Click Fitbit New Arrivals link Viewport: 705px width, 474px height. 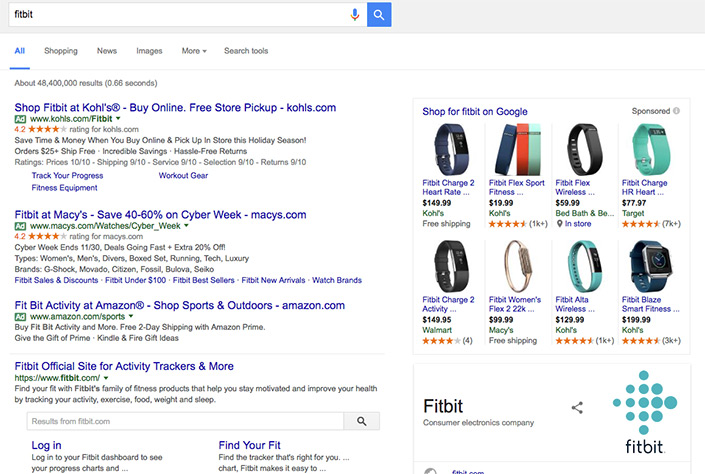click(x=273, y=280)
